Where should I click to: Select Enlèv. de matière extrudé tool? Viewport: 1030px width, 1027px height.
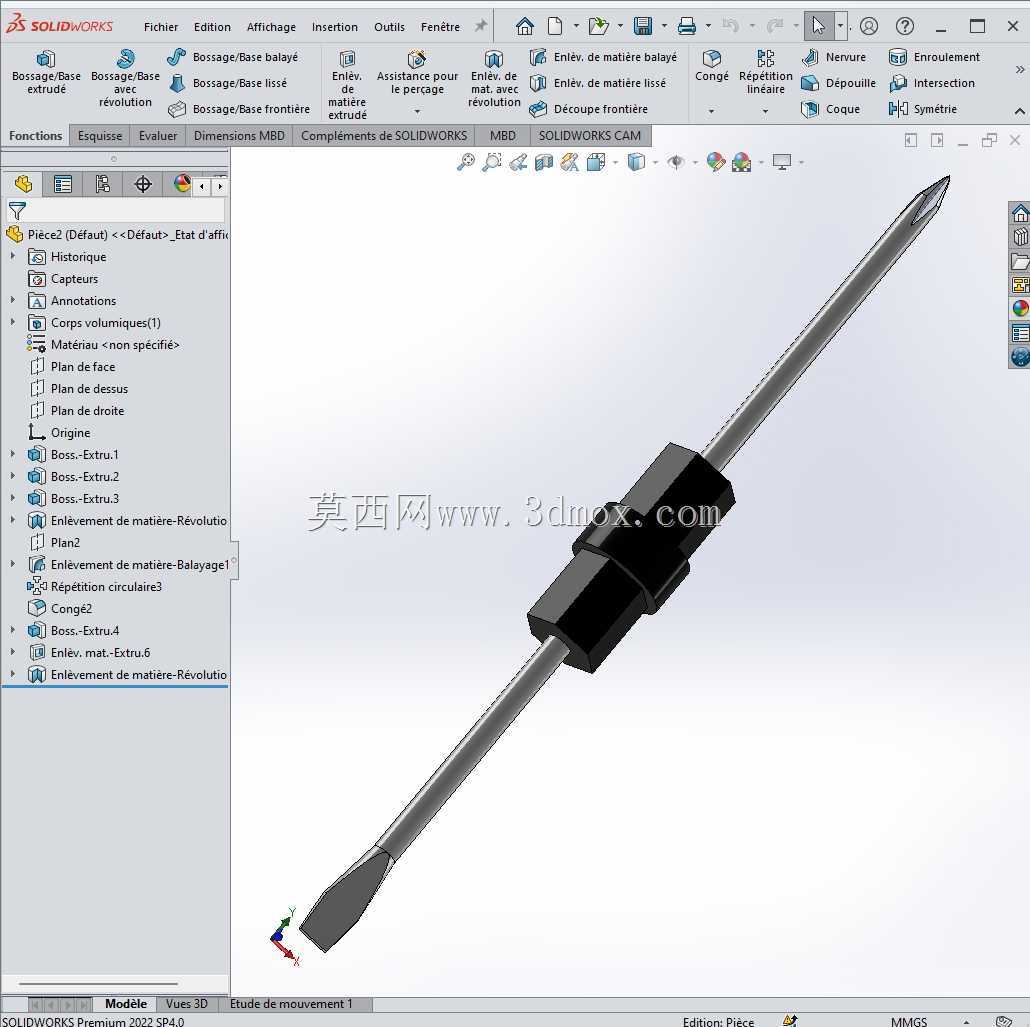click(347, 85)
